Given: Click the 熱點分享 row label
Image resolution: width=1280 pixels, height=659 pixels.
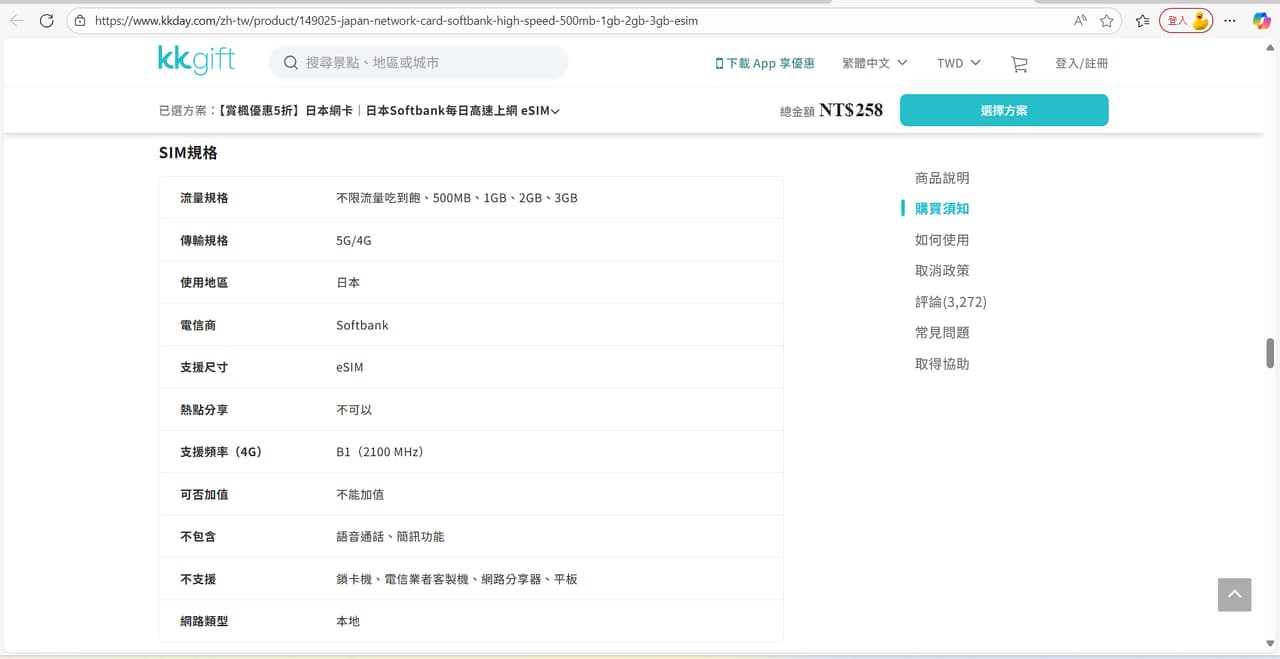Looking at the screenshot, I should 204,410.
